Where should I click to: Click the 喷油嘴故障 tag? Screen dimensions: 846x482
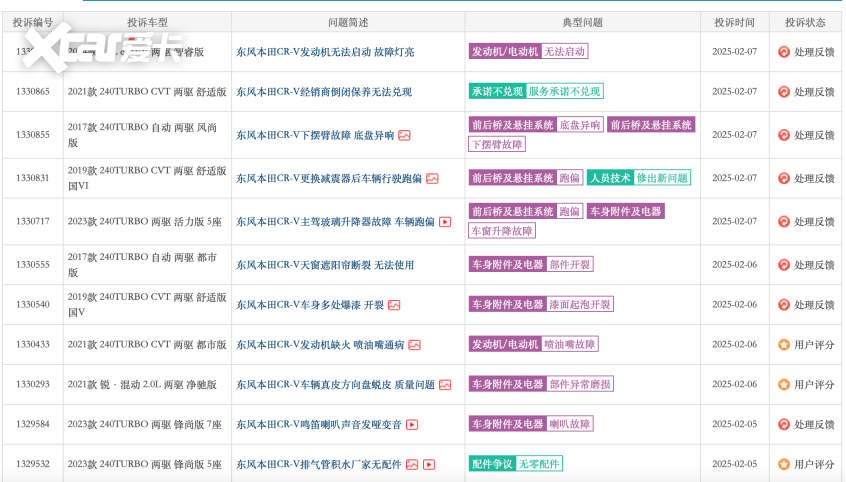(x=570, y=344)
